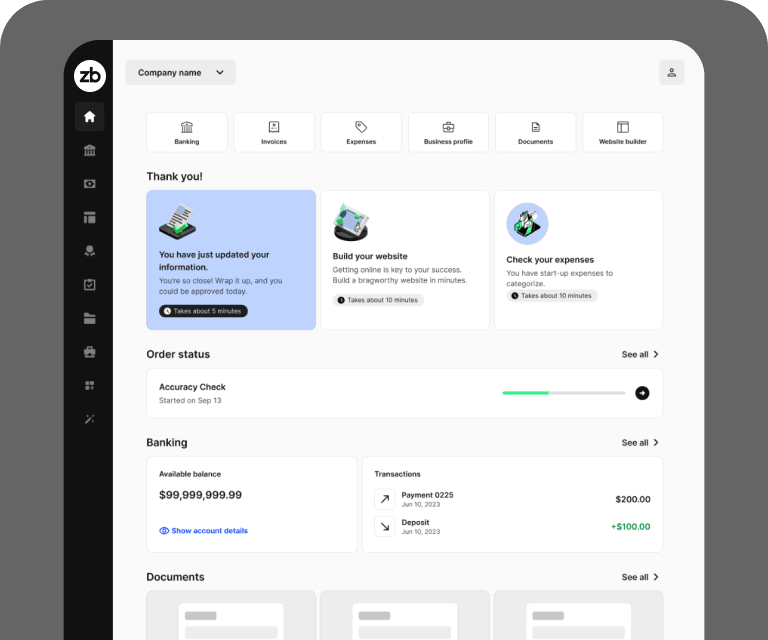The height and width of the screenshot is (640, 768).
Task: Open the folder icon in the sidebar
Action: 90,318
